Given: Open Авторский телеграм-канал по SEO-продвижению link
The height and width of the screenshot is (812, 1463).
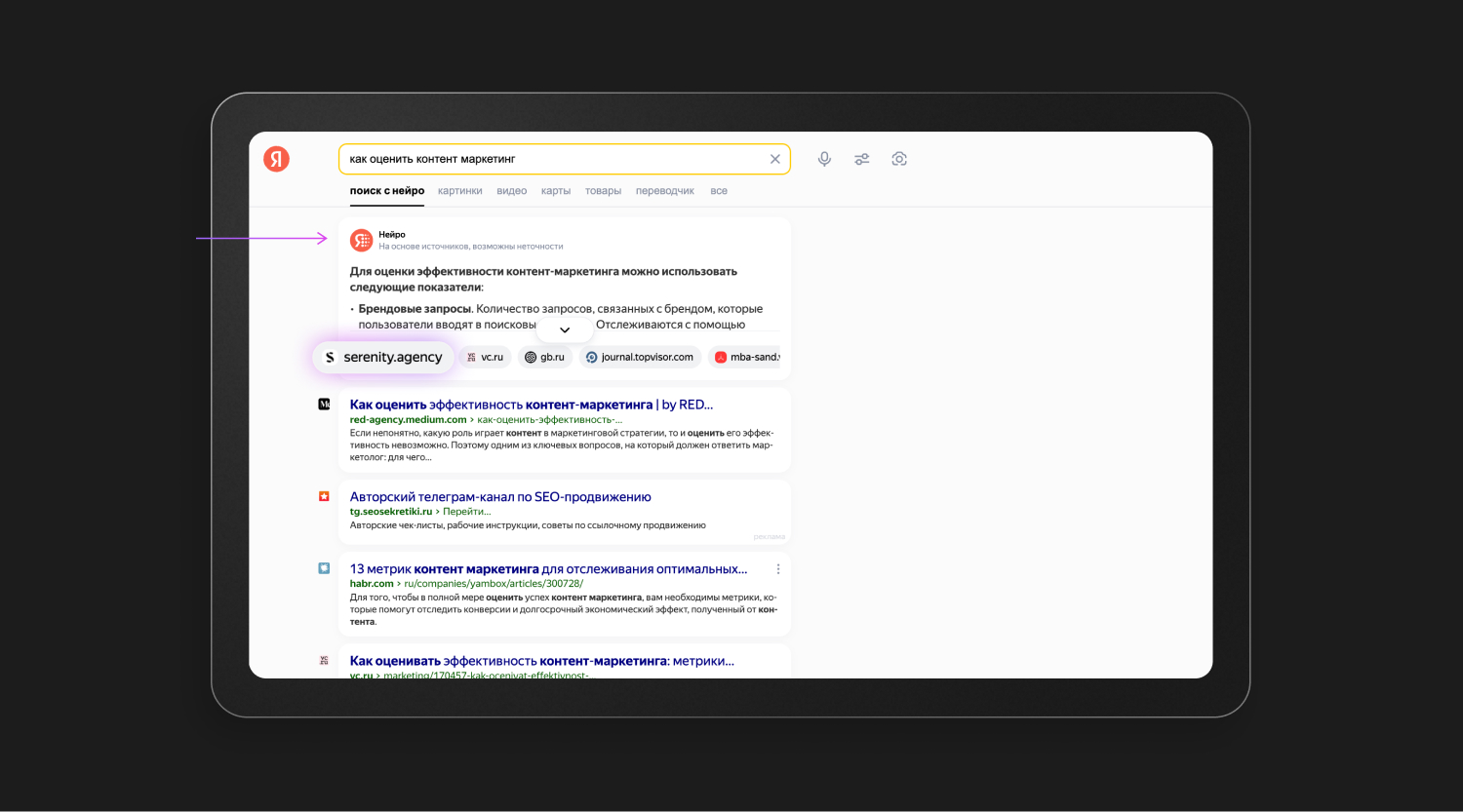Looking at the screenshot, I should click(500, 497).
